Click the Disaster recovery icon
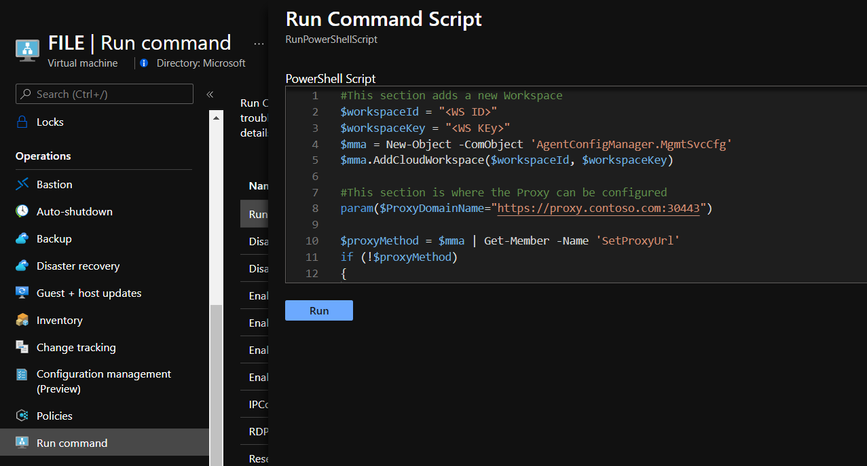 [22, 266]
